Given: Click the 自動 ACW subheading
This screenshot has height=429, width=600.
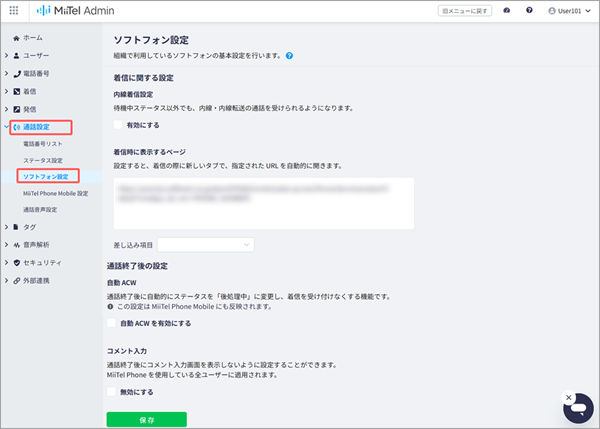Looking at the screenshot, I should pos(122,283).
